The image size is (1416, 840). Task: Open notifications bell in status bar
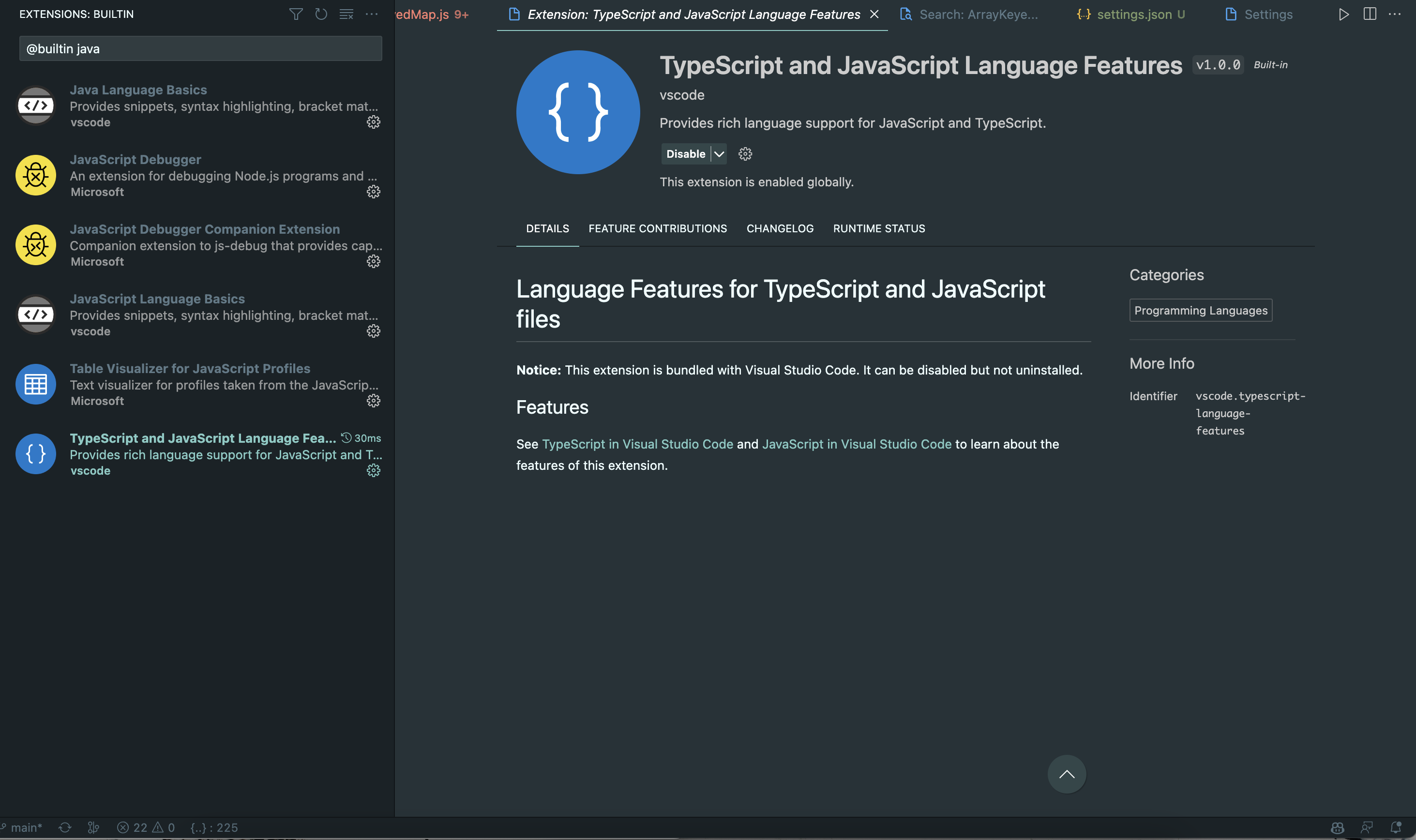click(1396, 827)
